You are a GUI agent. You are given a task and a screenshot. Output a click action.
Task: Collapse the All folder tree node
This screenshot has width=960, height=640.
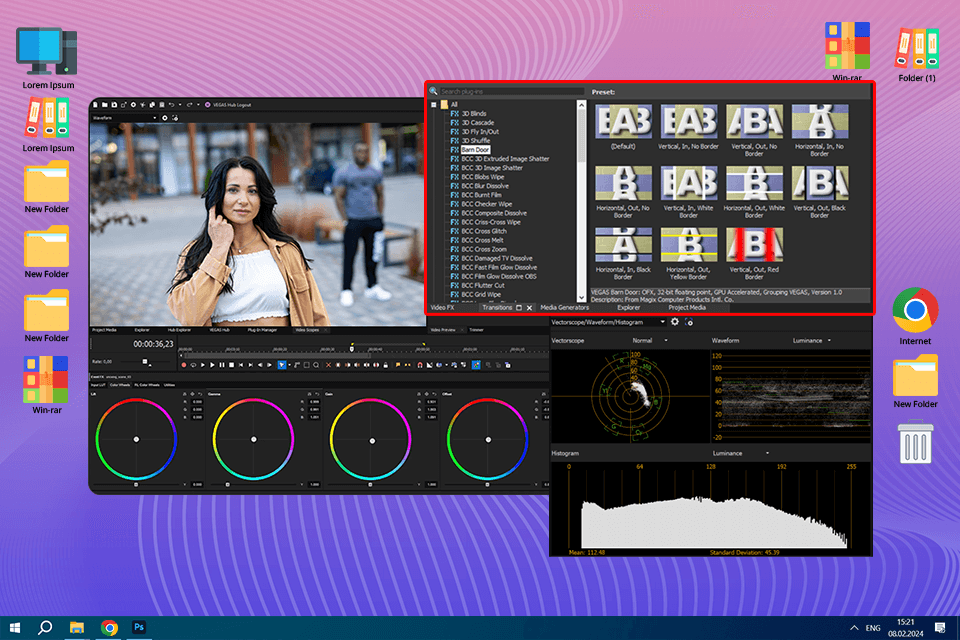[433, 105]
